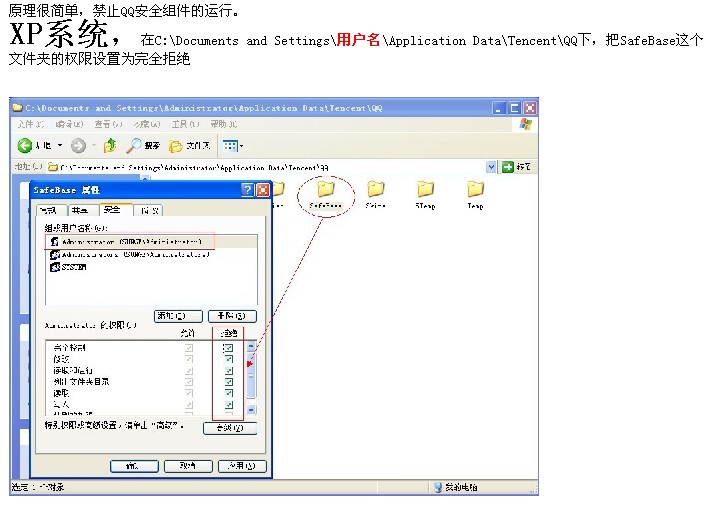Open the Back button history dropdown arrow
Viewport: 718px width, 505px height.
(59, 146)
